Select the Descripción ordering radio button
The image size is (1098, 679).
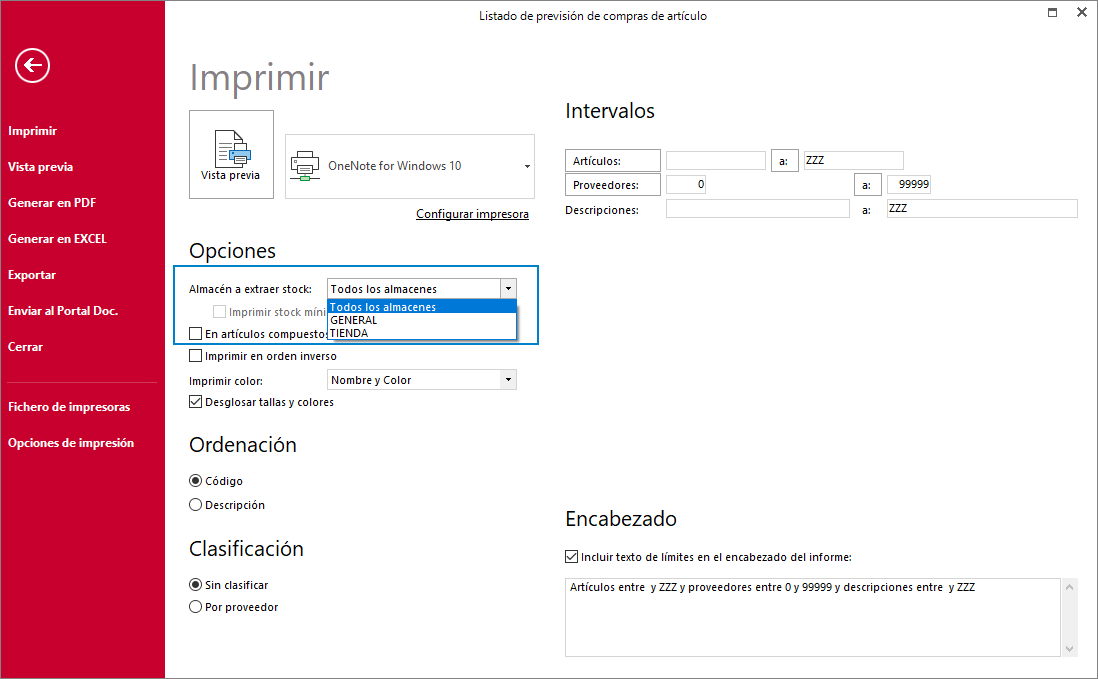coord(195,505)
